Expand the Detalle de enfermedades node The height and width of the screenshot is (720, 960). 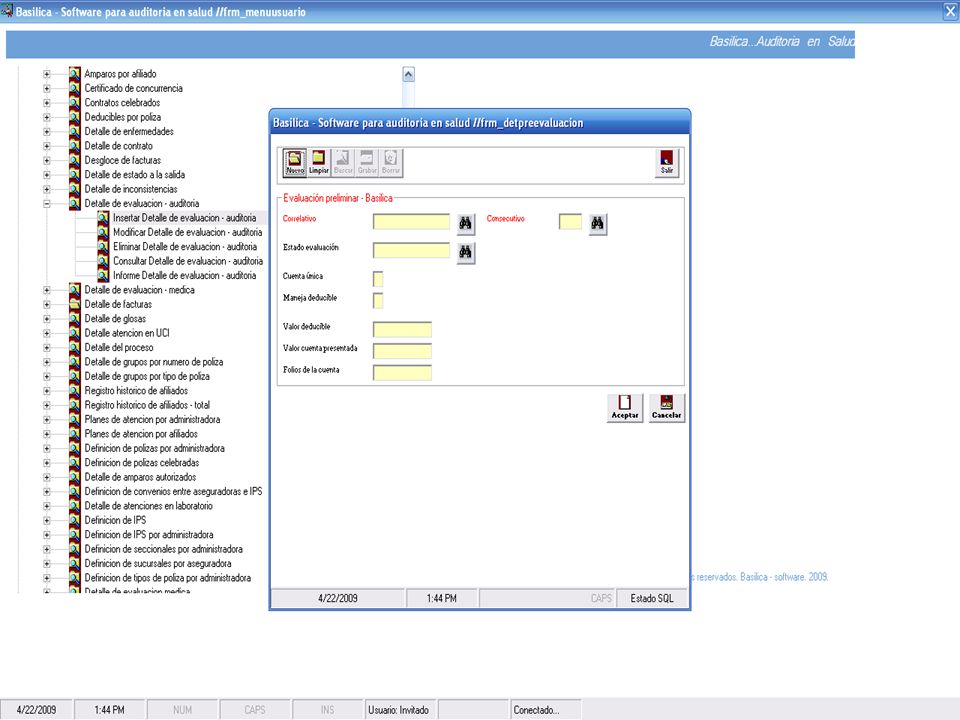click(x=47, y=132)
